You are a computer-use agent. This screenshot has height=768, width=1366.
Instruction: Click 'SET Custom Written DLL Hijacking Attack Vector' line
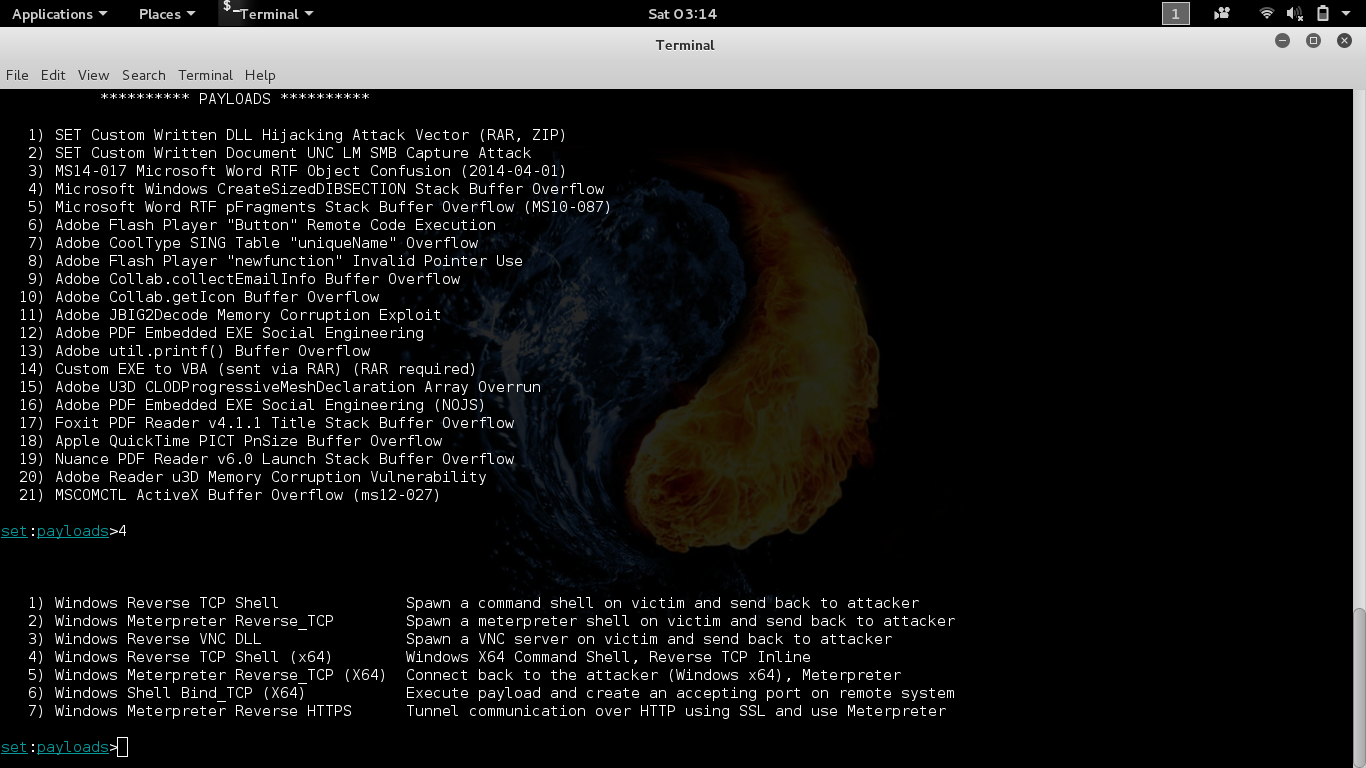(x=310, y=135)
